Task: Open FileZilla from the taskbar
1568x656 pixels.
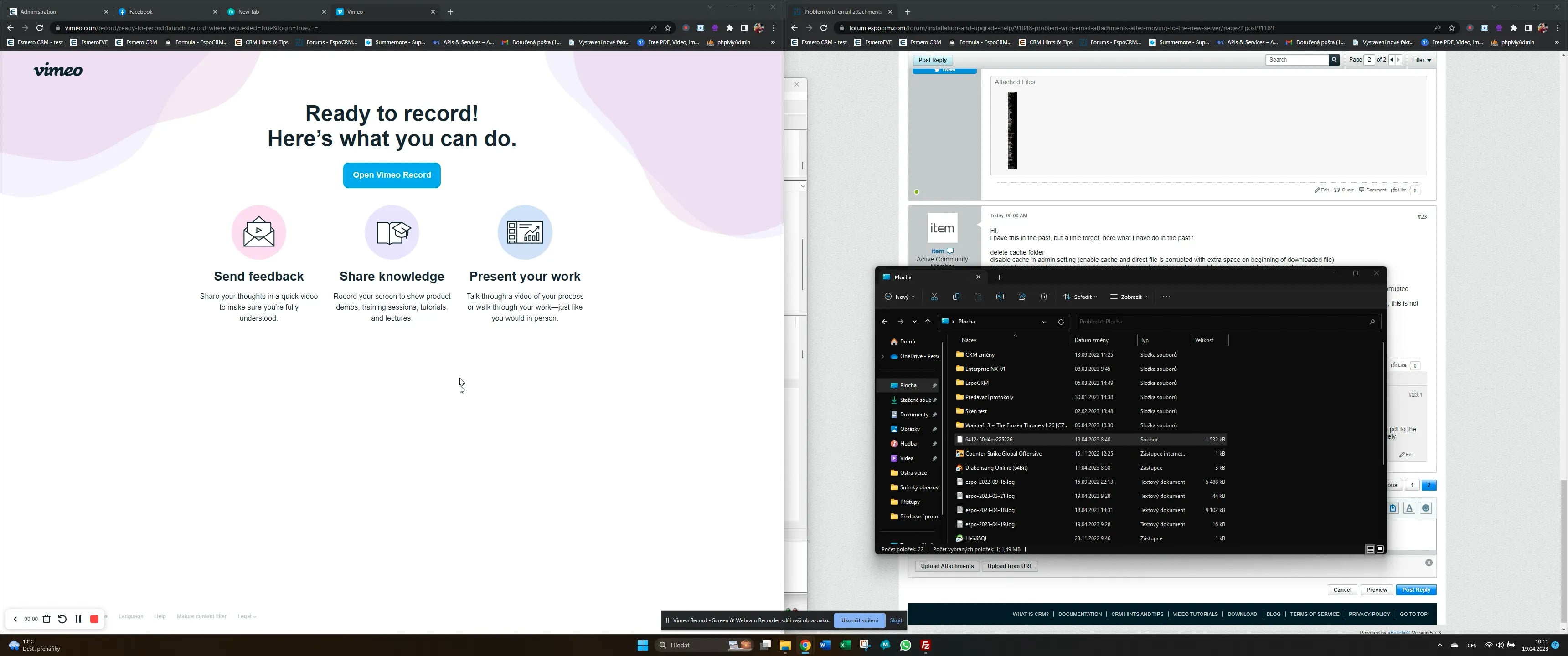Action: [925, 645]
